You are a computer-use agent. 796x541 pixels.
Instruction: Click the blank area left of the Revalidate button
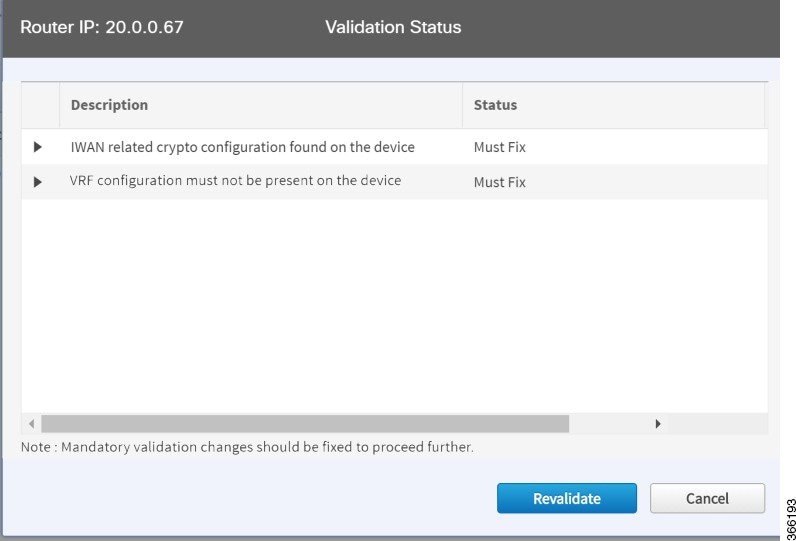254,498
